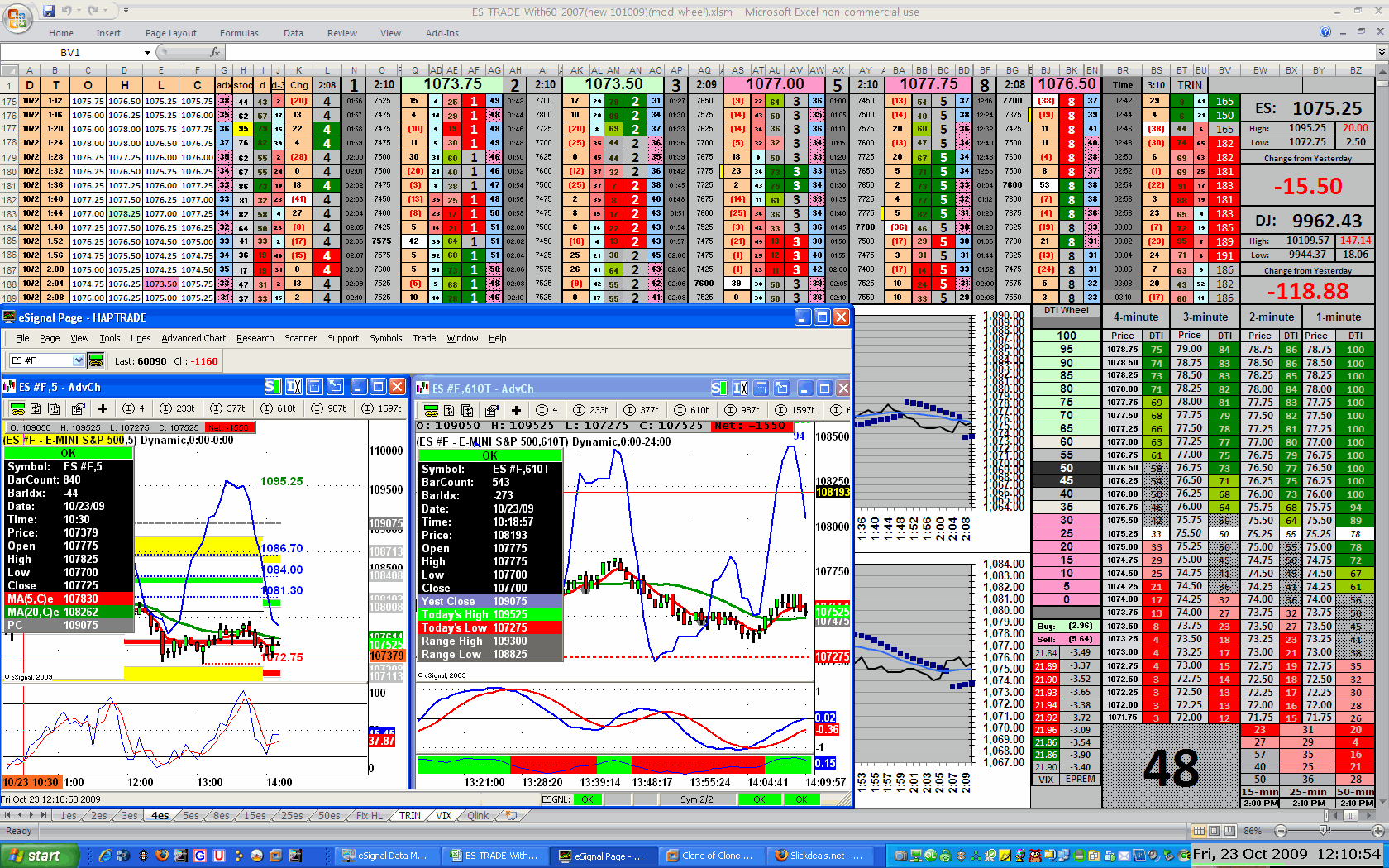1389x868 pixels.
Task: Open the Name Box dropdown arrow
Action: 147,52
